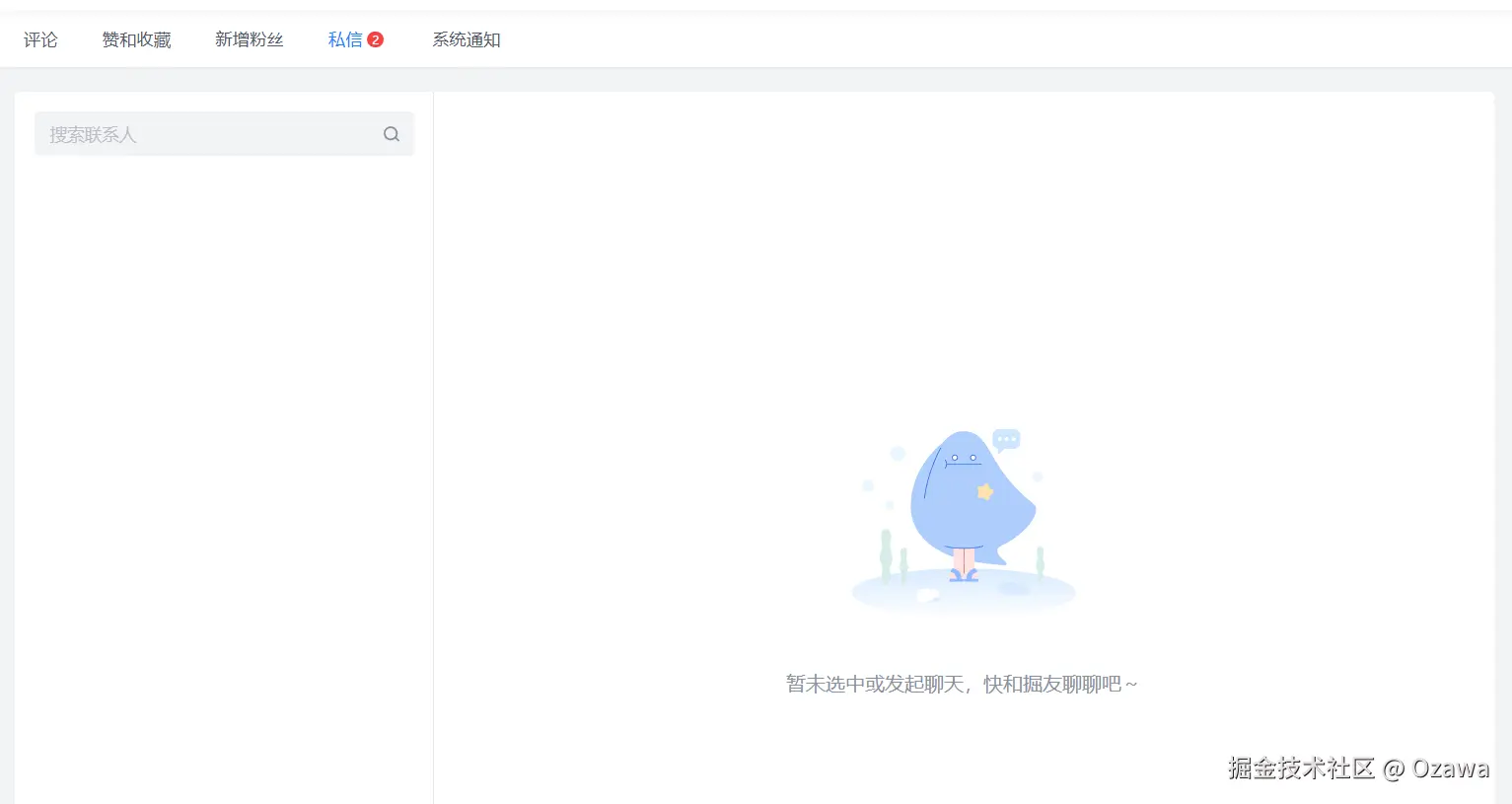Click the blank chat area on the right
Viewport: 1512px width, 804px height.
tap(967, 247)
